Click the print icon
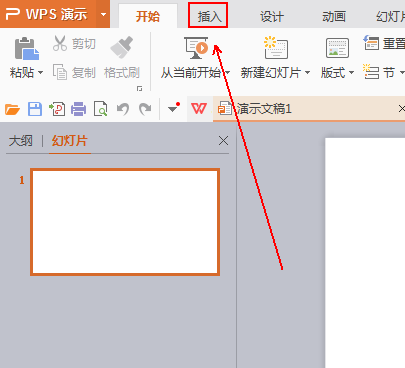The height and width of the screenshot is (368, 405). (78, 109)
